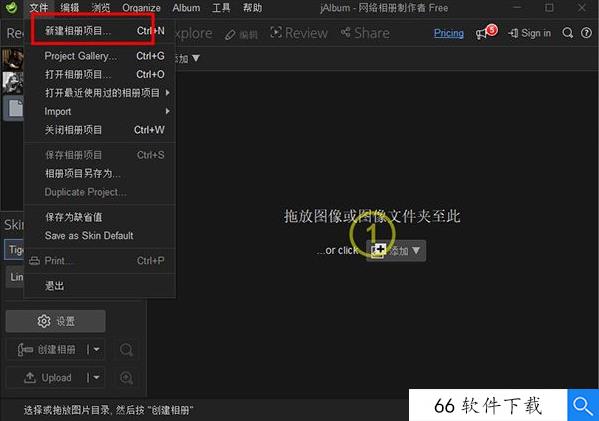The width and height of the screenshot is (599, 421).
Task: Open the 浏览 menu
Action: (101, 8)
